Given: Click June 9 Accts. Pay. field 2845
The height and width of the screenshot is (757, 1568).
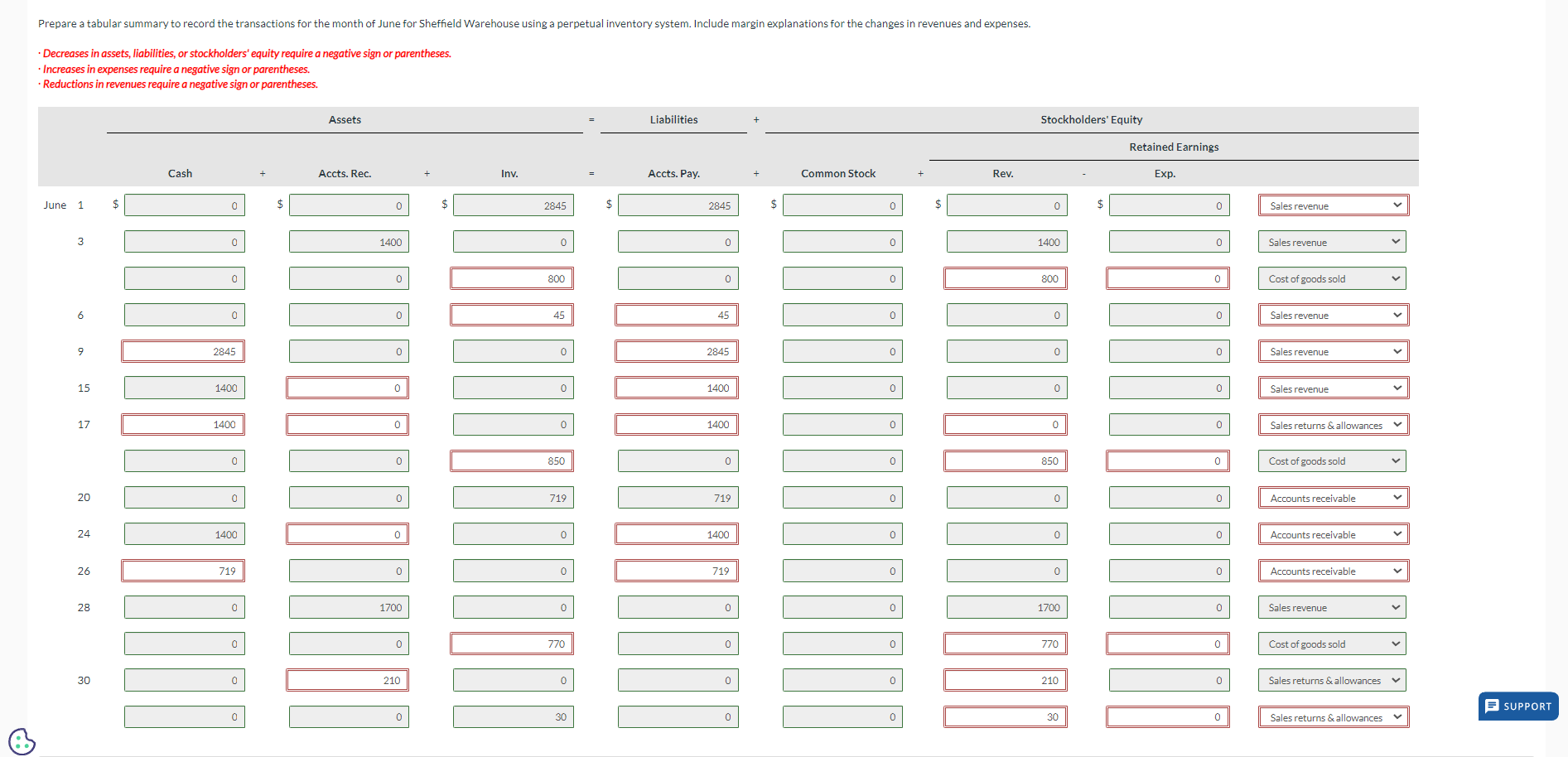Looking at the screenshot, I should point(677,351).
